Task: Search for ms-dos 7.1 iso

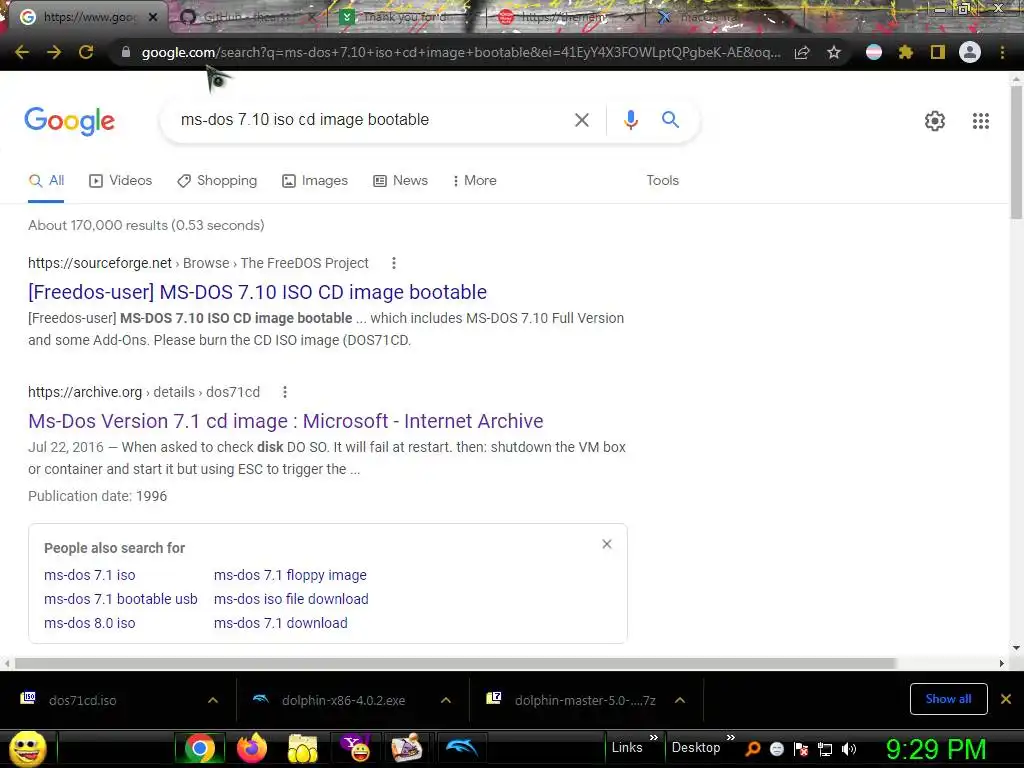Action: pos(89,575)
